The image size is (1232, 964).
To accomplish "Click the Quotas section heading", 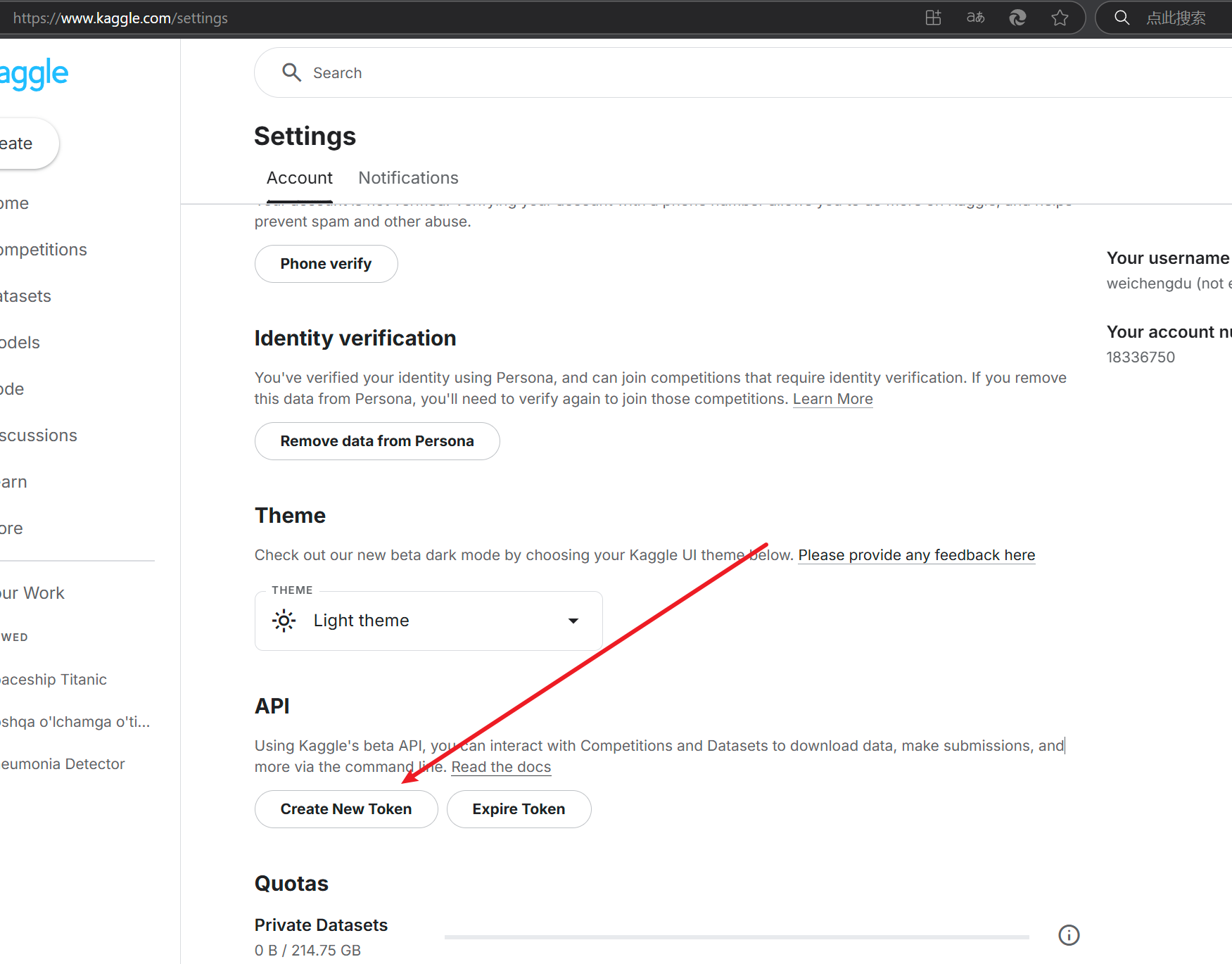I will coord(291,884).
